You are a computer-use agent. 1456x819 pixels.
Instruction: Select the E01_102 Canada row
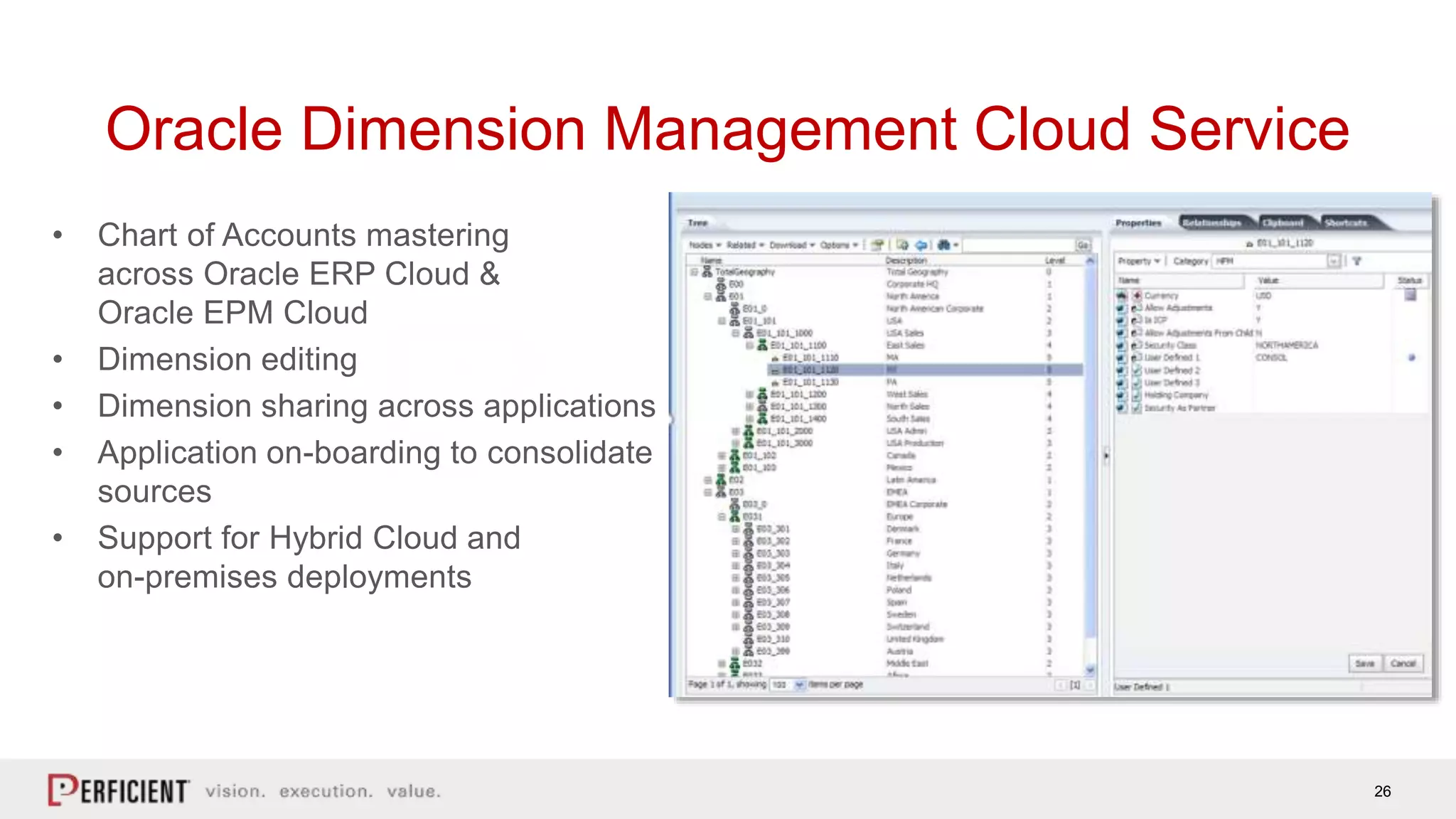(x=886, y=456)
